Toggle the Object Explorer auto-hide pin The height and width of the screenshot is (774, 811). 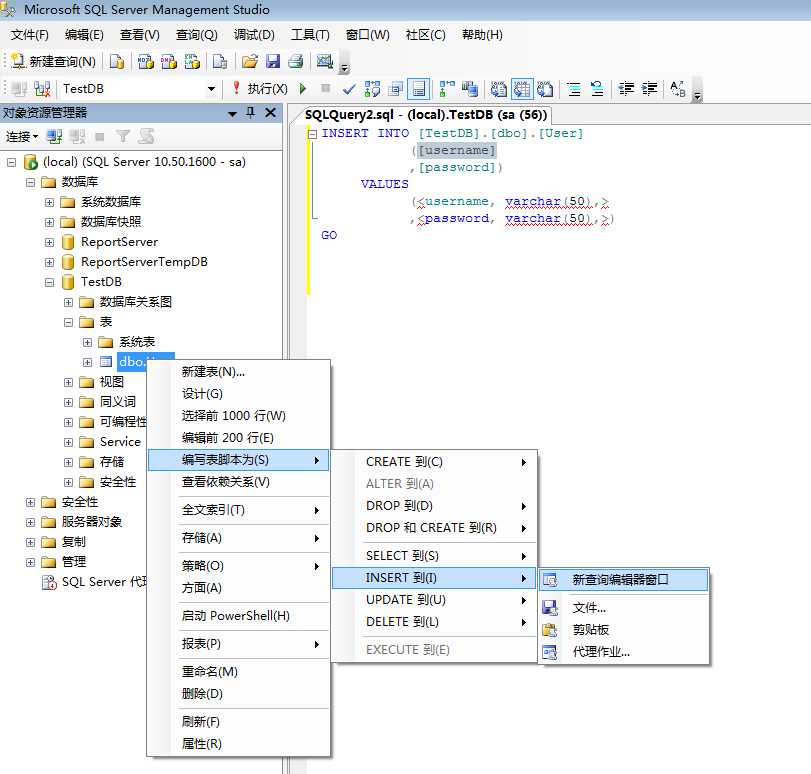pyautogui.click(x=251, y=113)
